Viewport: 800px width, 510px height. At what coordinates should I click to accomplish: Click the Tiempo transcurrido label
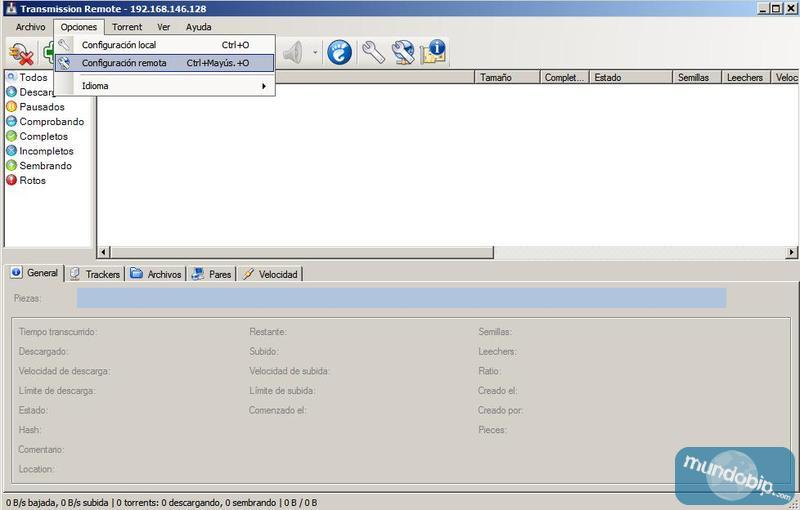point(58,332)
